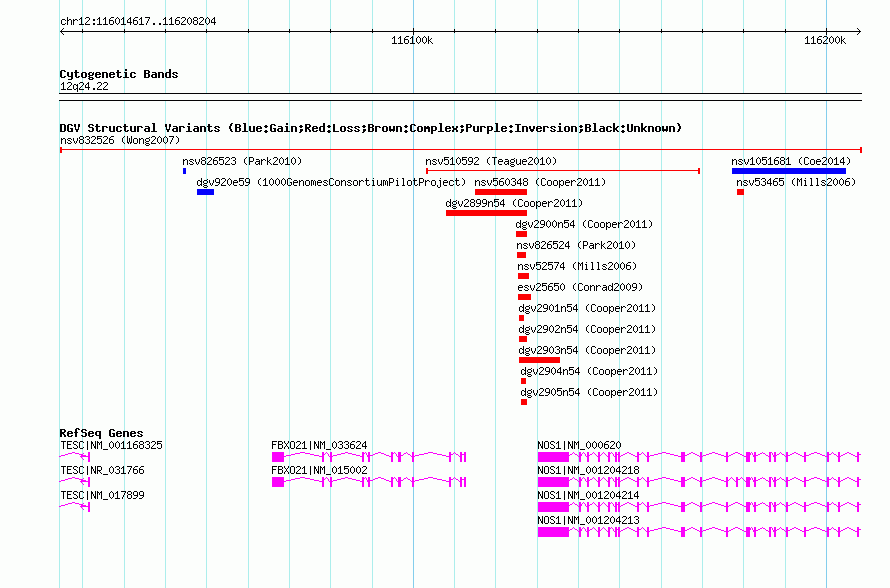Image resolution: width=890 pixels, height=588 pixels.
Task: Select the red bar of dgv2903n54
Action: (539, 360)
